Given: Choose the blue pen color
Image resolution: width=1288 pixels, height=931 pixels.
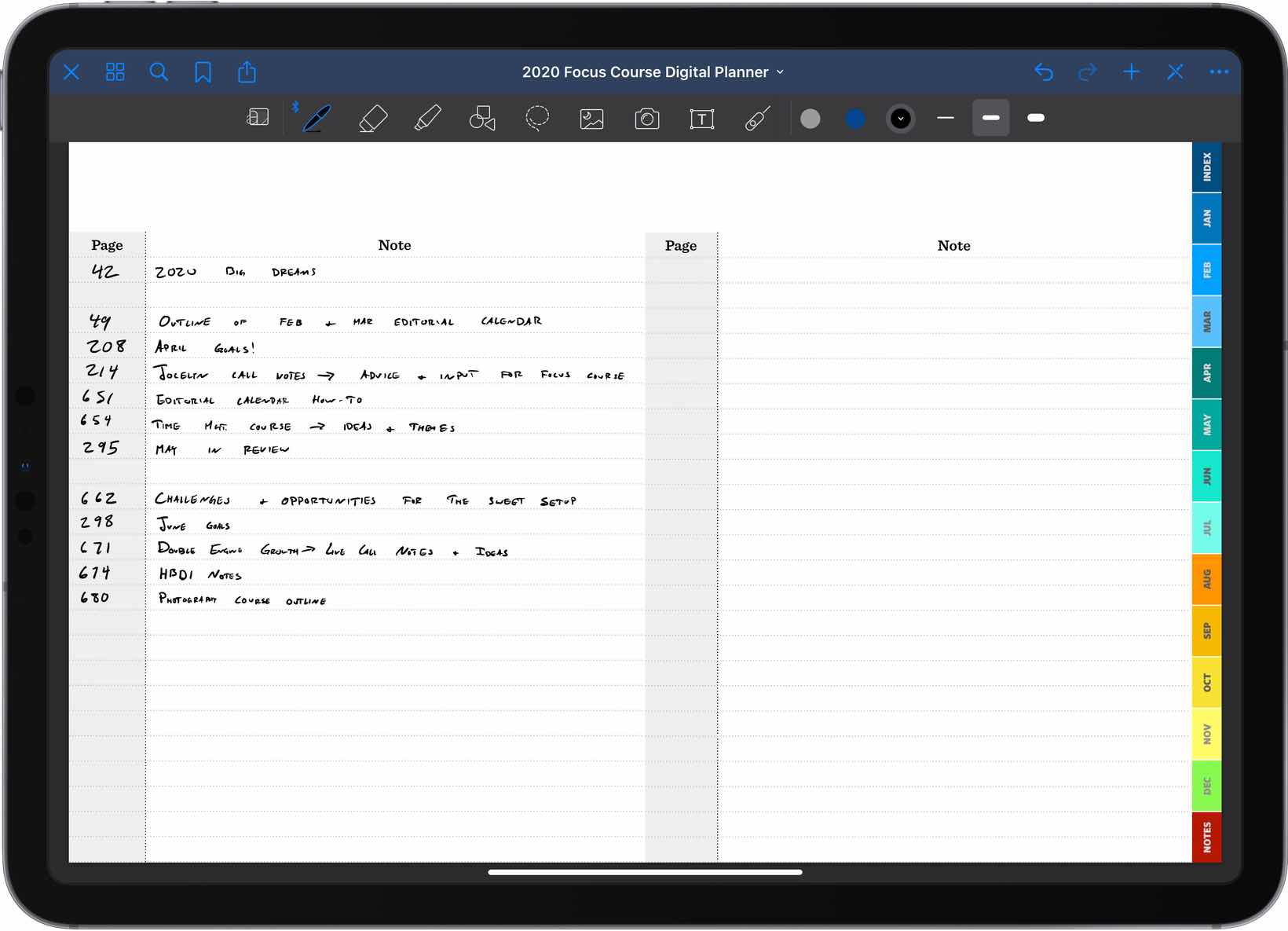Looking at the screenshot, I should coord(855,119).
